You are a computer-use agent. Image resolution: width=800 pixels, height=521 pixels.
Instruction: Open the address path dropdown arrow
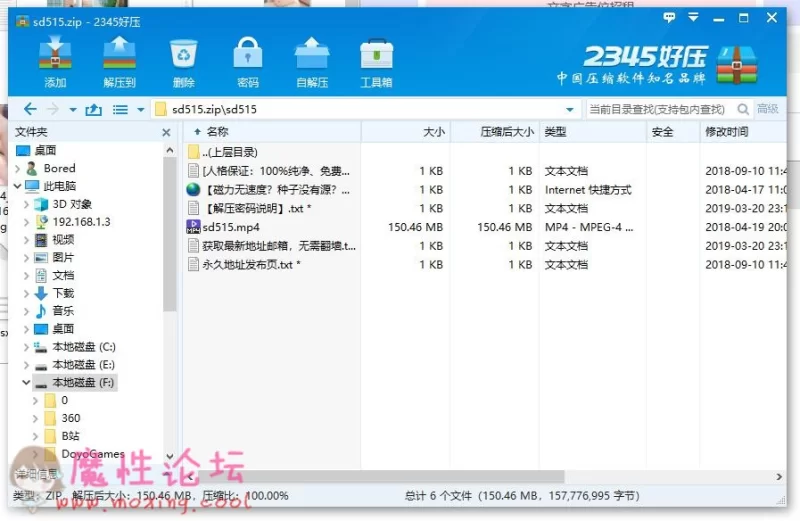pos(570,110)
